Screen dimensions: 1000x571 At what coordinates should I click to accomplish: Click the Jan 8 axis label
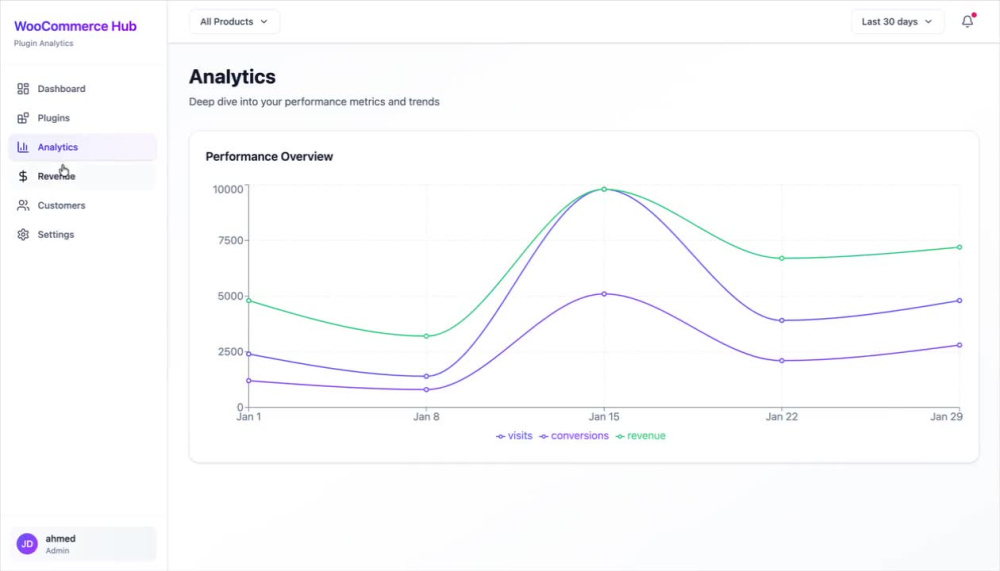(426, 417)
